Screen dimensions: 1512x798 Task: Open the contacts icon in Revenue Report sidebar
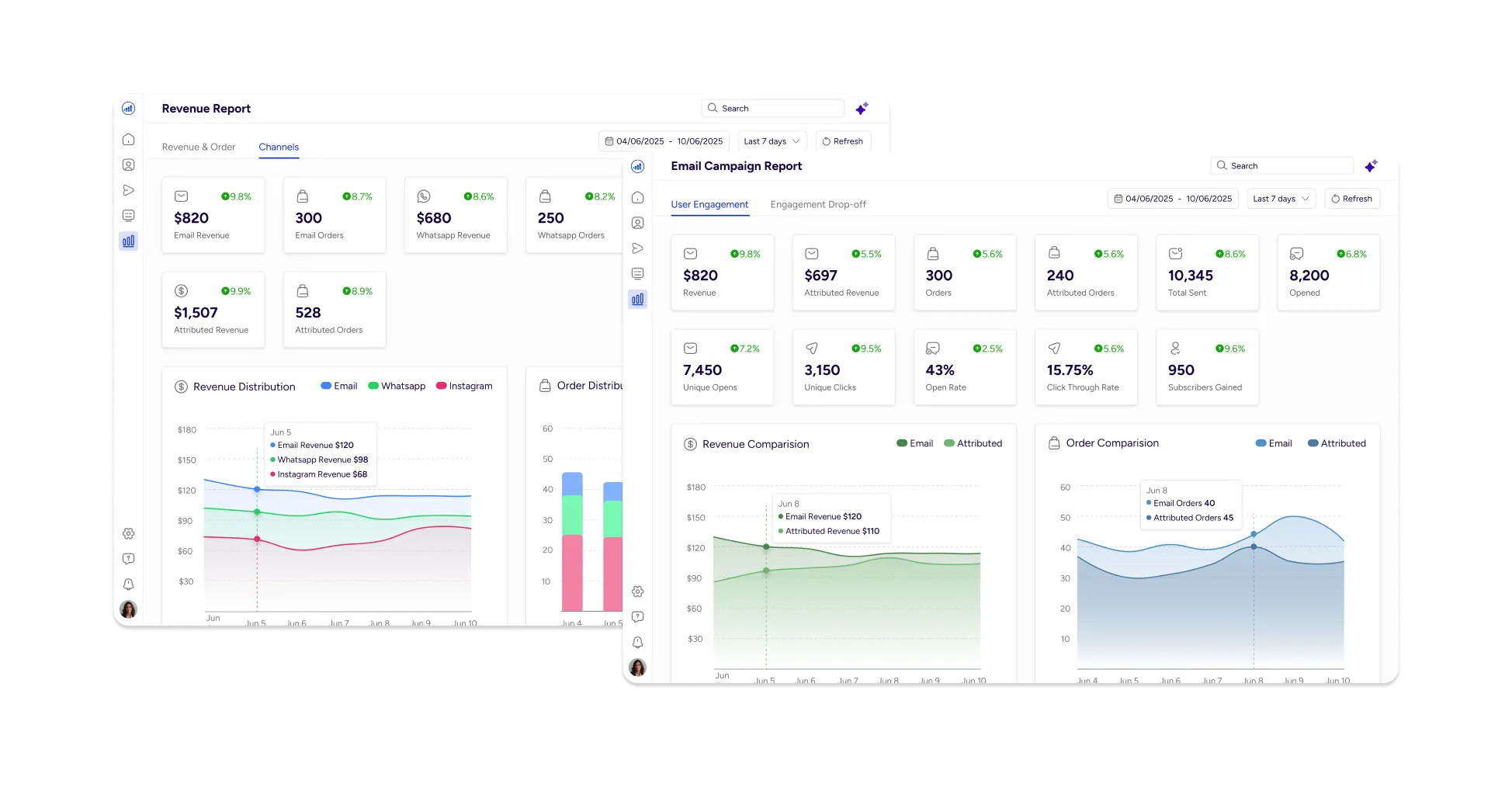click(x=129, y=165)
